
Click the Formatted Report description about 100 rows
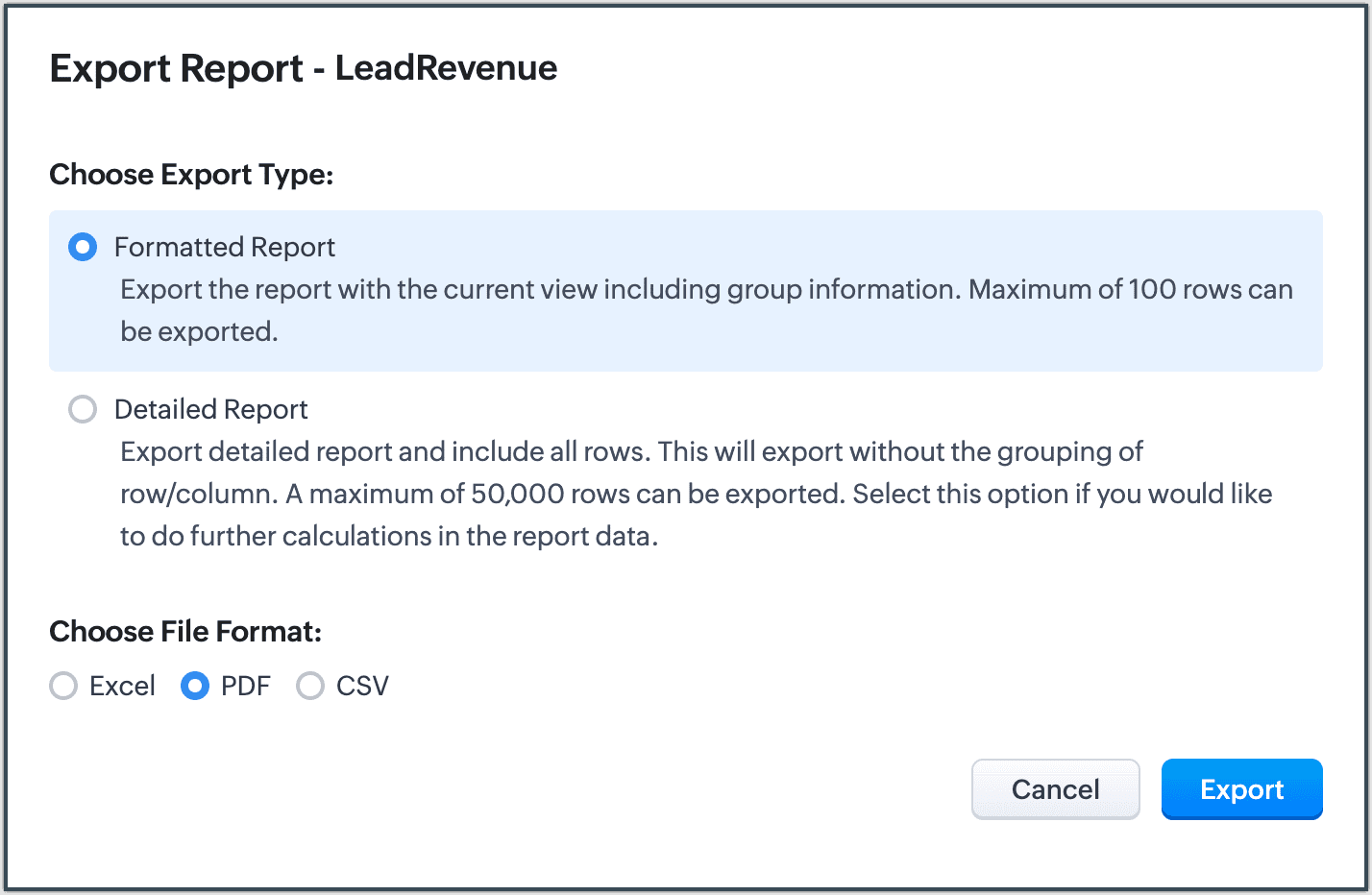pos(706,290)
